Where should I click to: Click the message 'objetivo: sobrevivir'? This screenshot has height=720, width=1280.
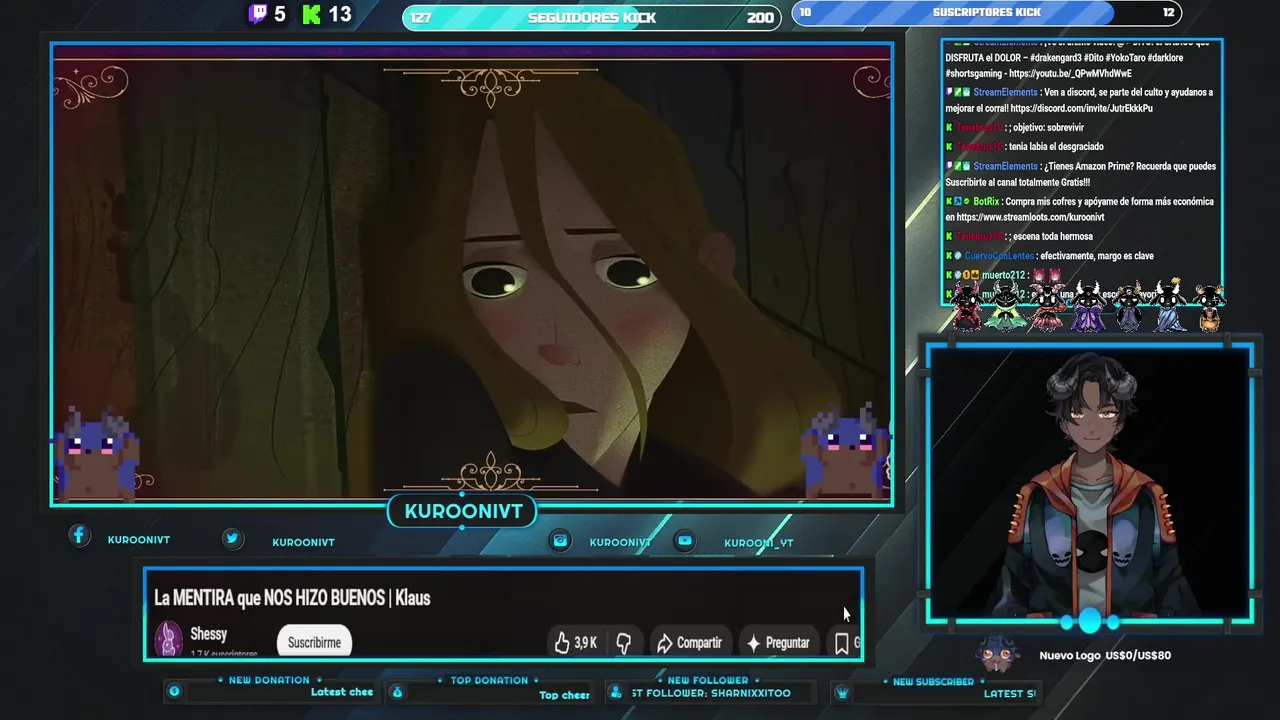pos(1048,128)
